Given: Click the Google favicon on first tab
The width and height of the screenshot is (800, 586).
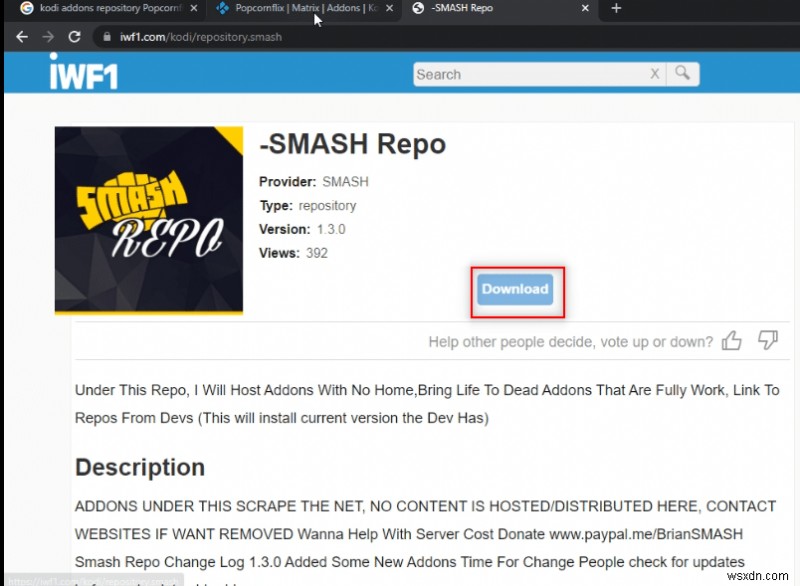Looking at the screenshot, I should pos(27,8).
